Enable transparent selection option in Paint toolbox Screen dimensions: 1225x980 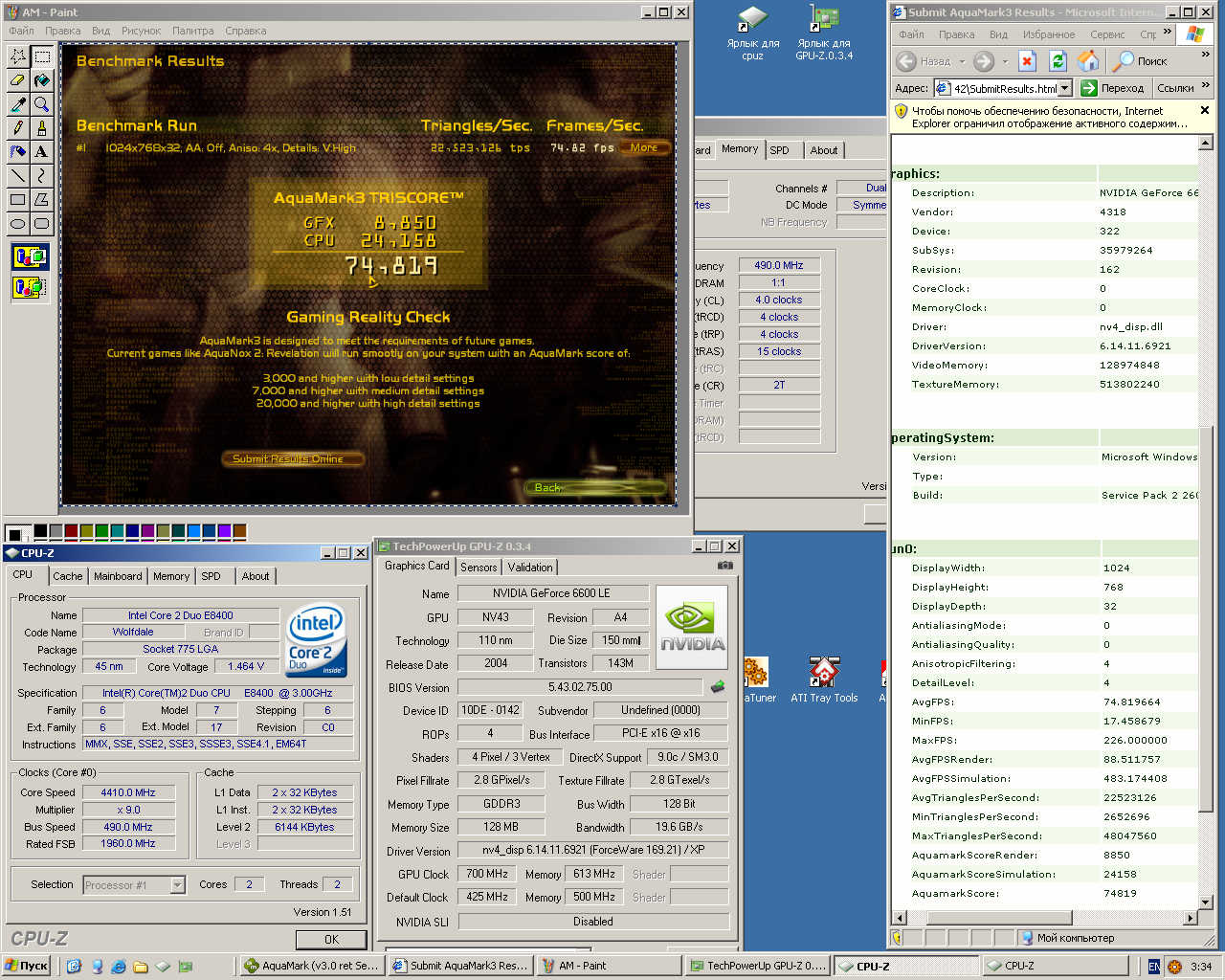[29, 286]
